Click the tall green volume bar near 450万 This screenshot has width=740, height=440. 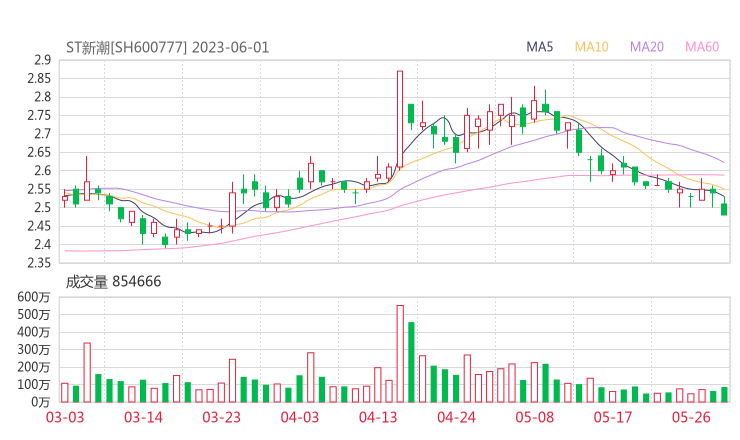[411, 362]
